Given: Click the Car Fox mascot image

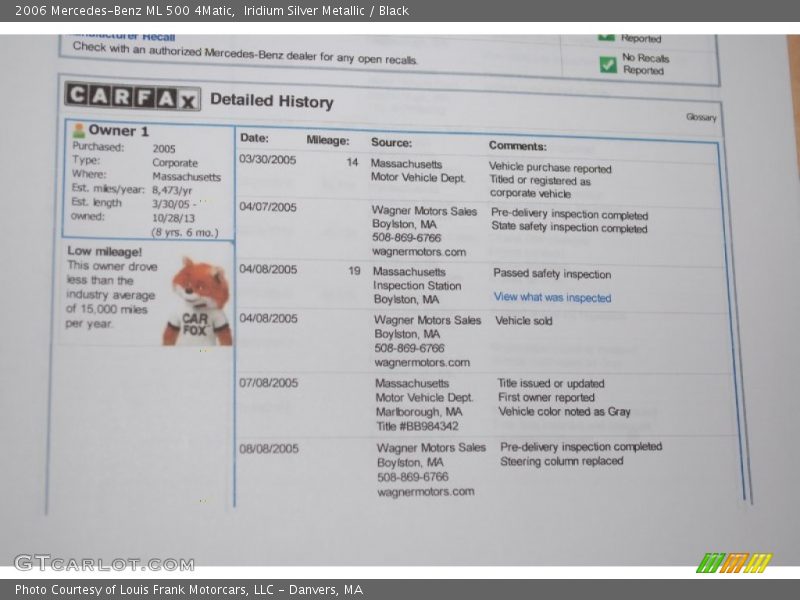Looking at the screenshot, I should (199, 302).
